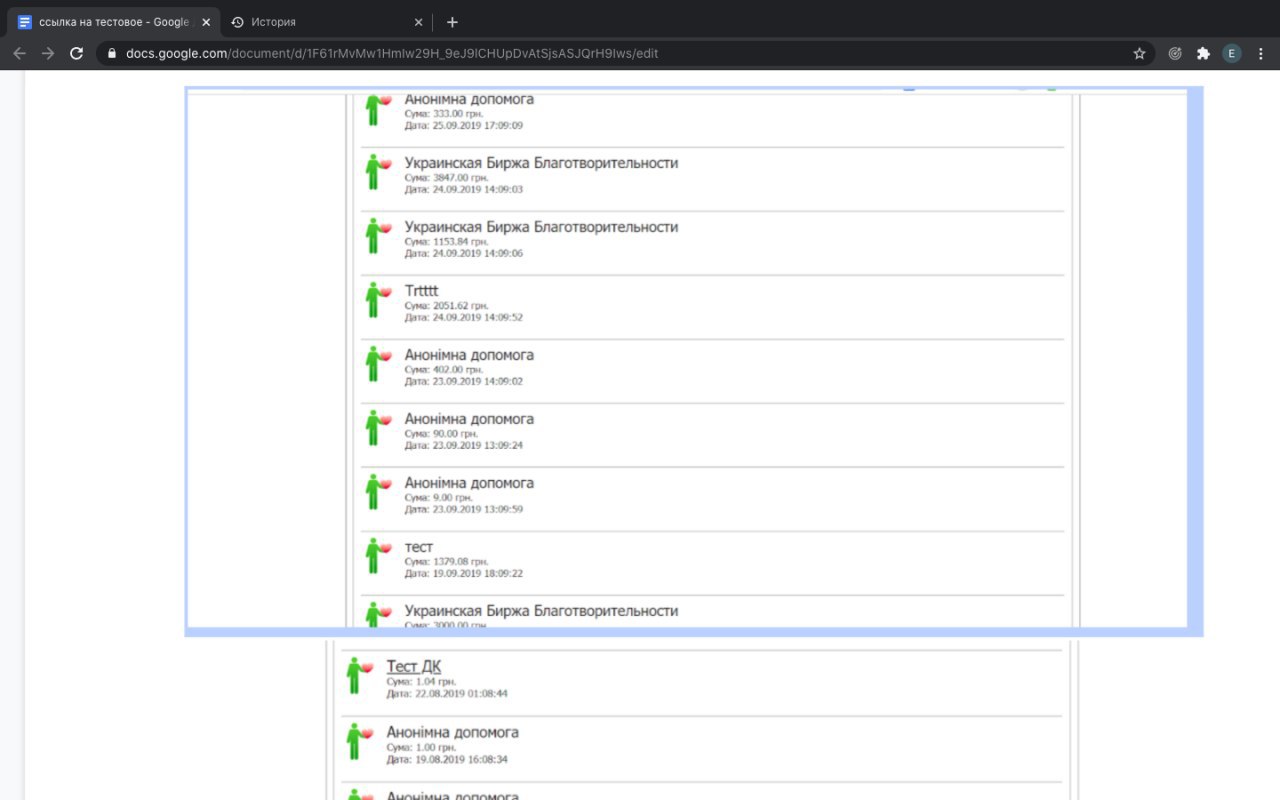
Task: Click the date '24.09.2019 14:09:52'
Action: tap(478, 318)
